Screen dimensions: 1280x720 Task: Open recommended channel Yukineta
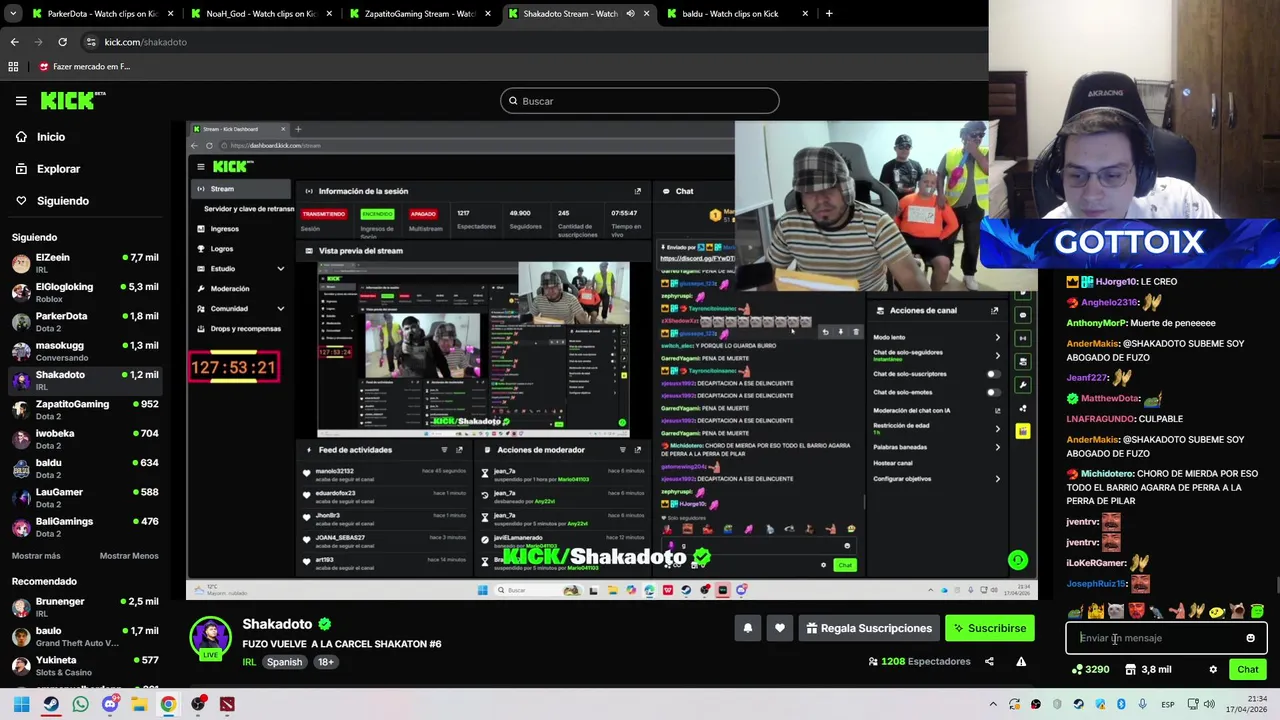click(85, 666)
